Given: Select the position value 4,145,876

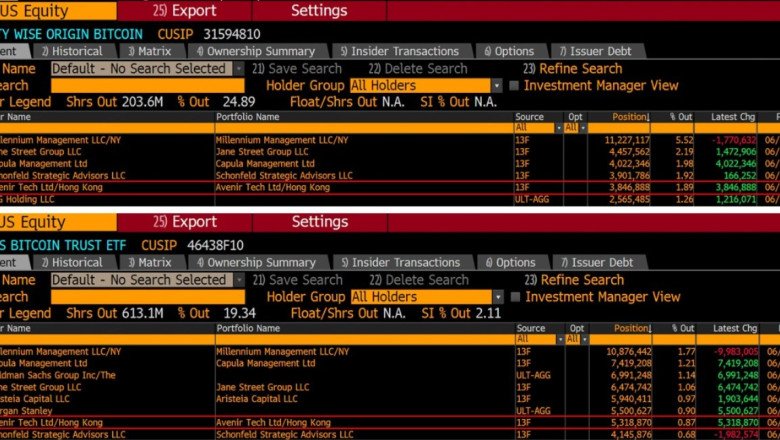Looking at the screenshot, I should tap(631, 435).
